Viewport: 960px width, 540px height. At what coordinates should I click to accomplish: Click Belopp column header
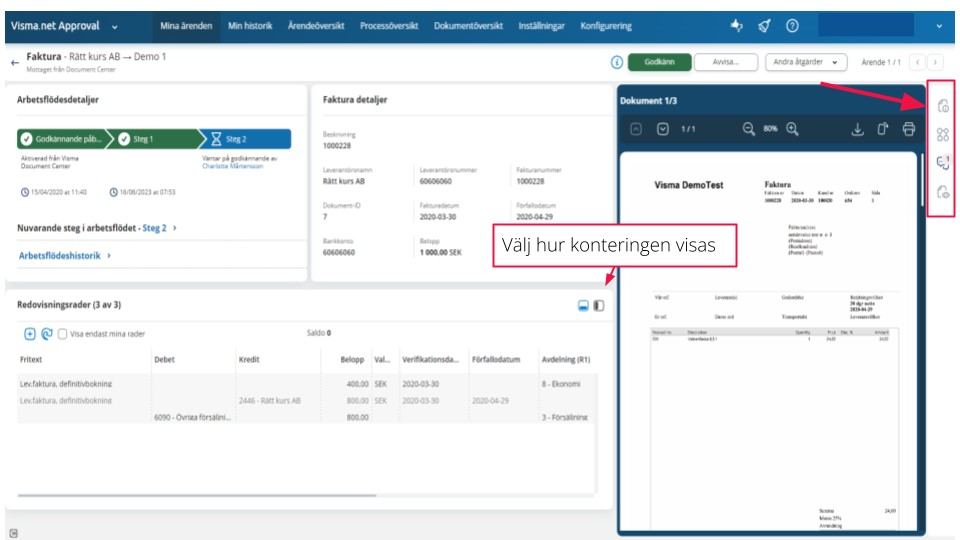click(x=352, y=359)
